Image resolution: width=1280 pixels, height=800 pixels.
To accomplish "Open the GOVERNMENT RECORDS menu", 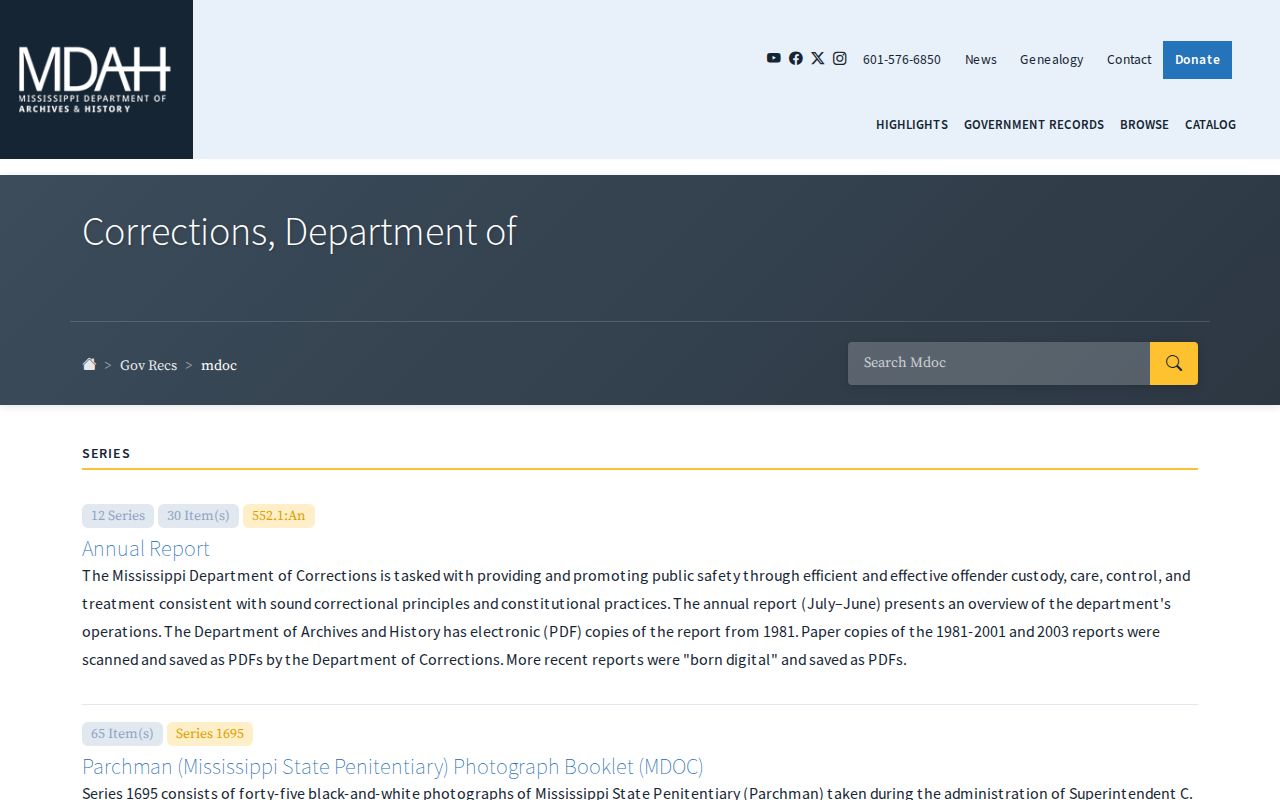I will click(1034, 124).
